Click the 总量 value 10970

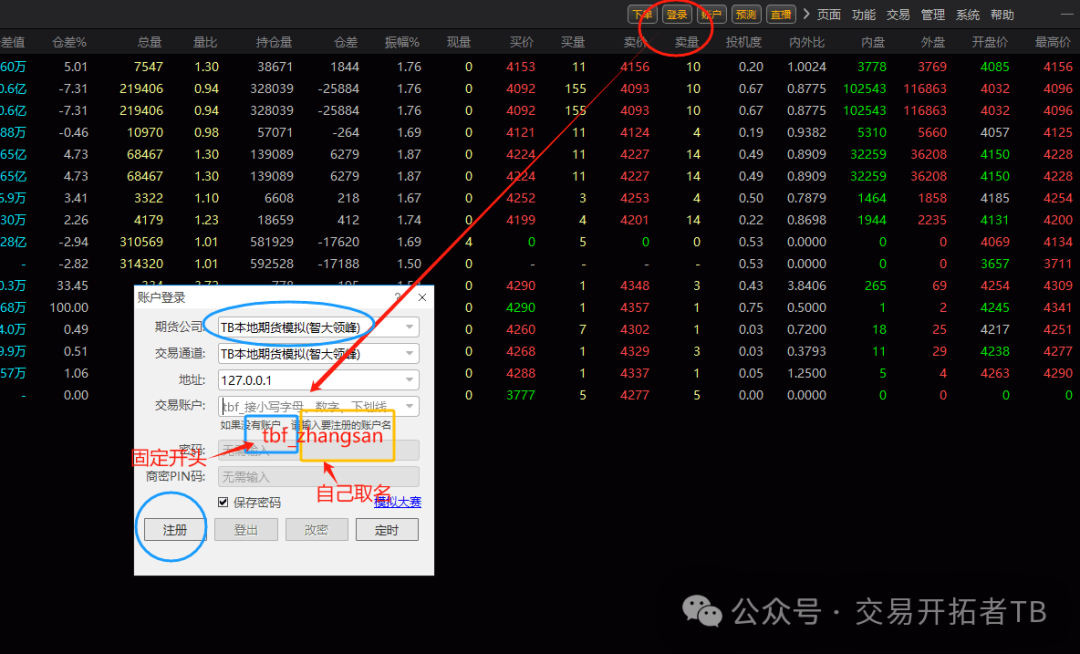145,132
